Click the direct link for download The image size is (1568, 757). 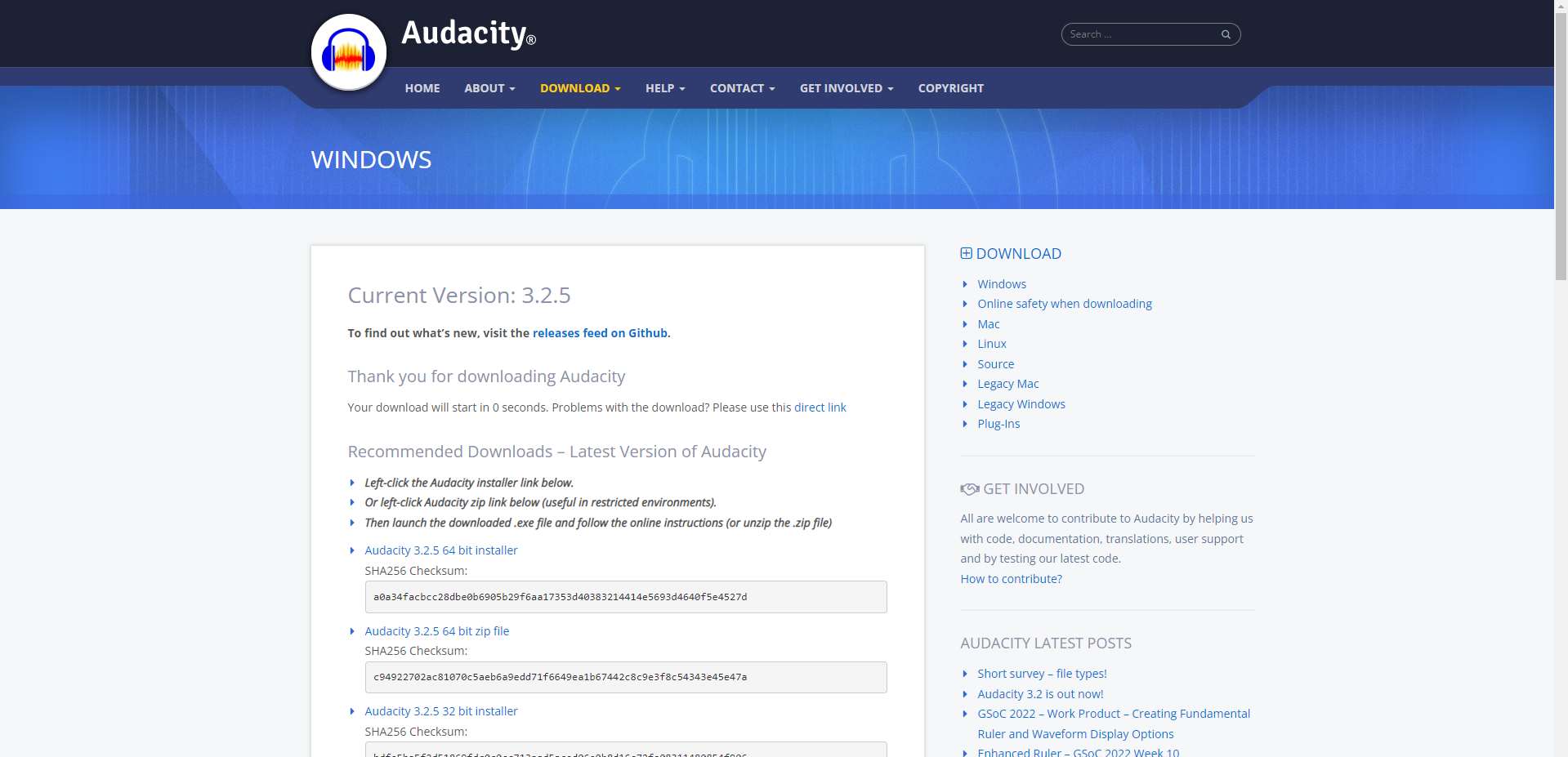820,407
